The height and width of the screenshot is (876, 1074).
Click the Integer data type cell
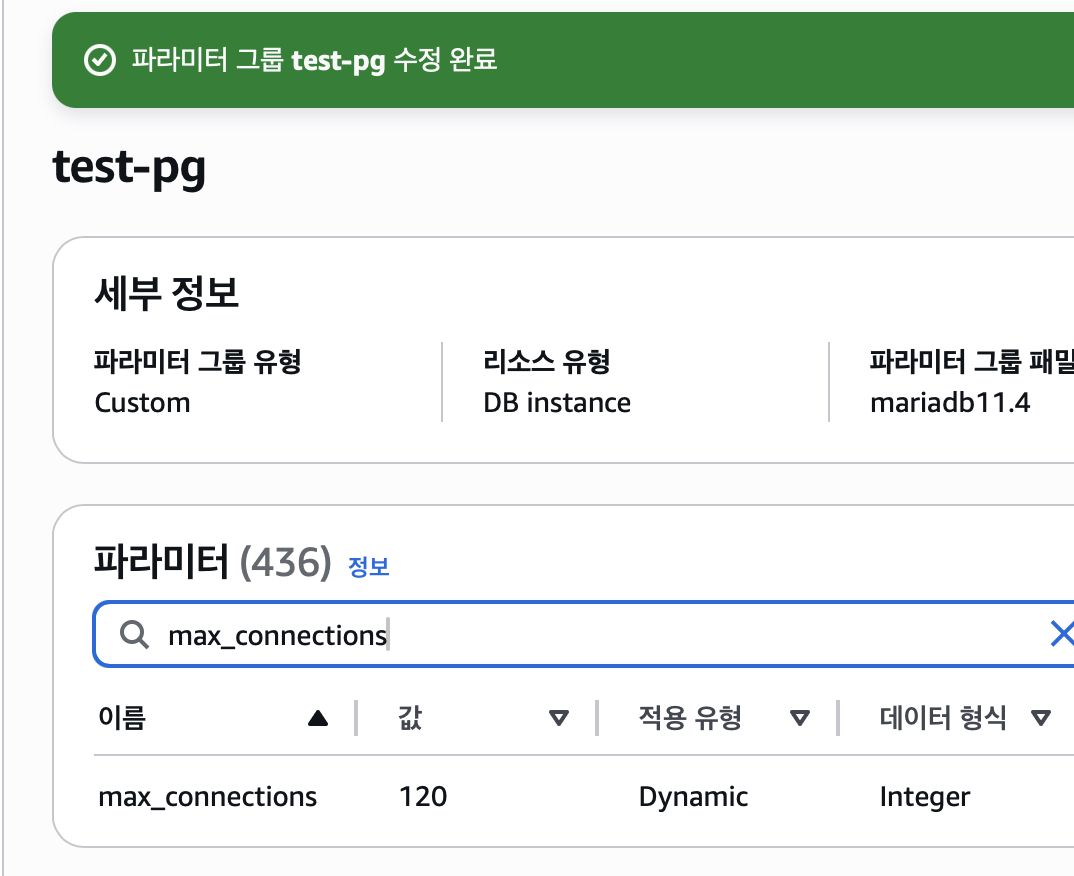(x=924, y=797)
